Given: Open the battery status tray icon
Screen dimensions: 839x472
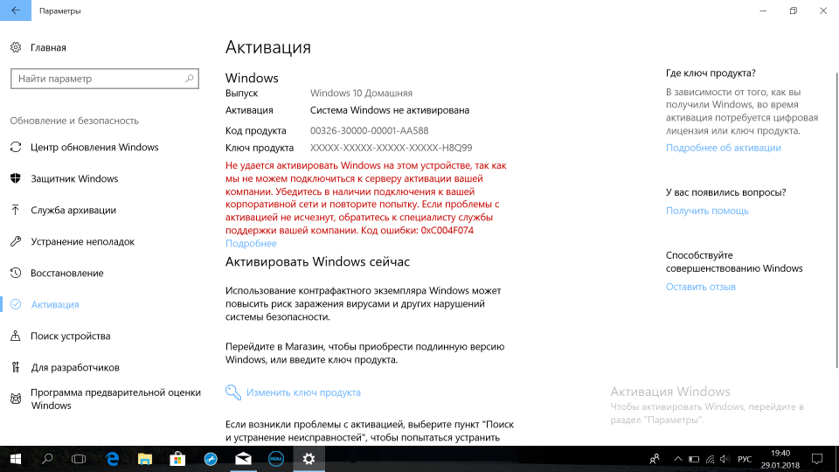Looking at the screenshot, I should 694,459.
